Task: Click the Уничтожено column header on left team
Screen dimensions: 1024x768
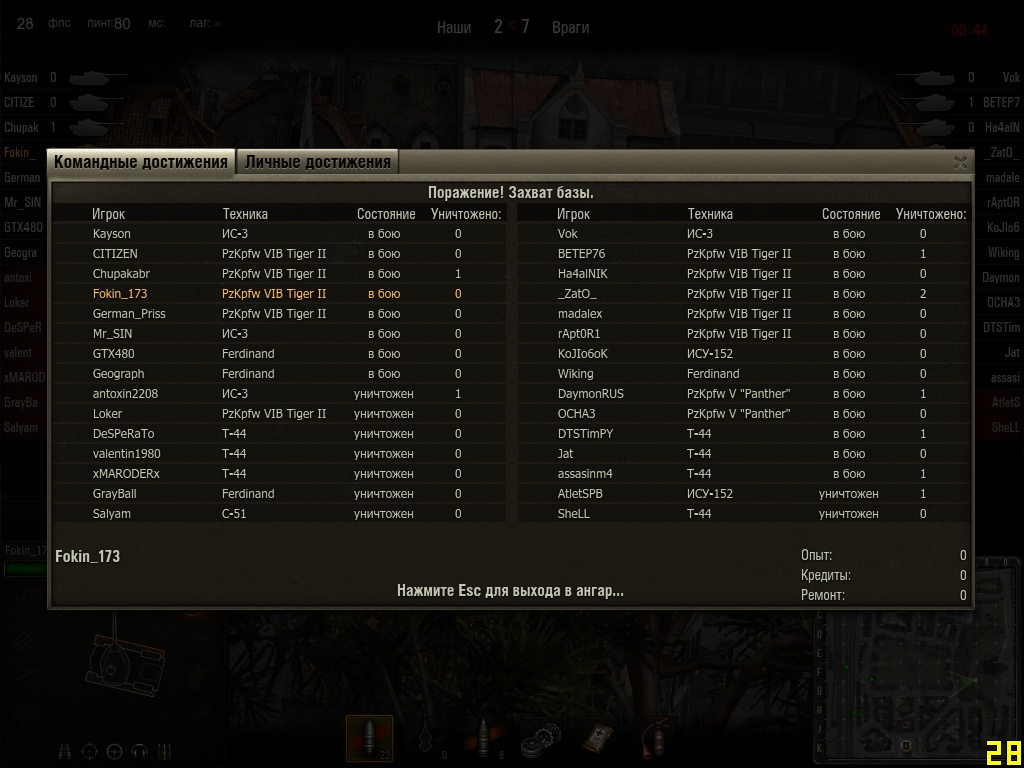Action: tap(466, 214)
